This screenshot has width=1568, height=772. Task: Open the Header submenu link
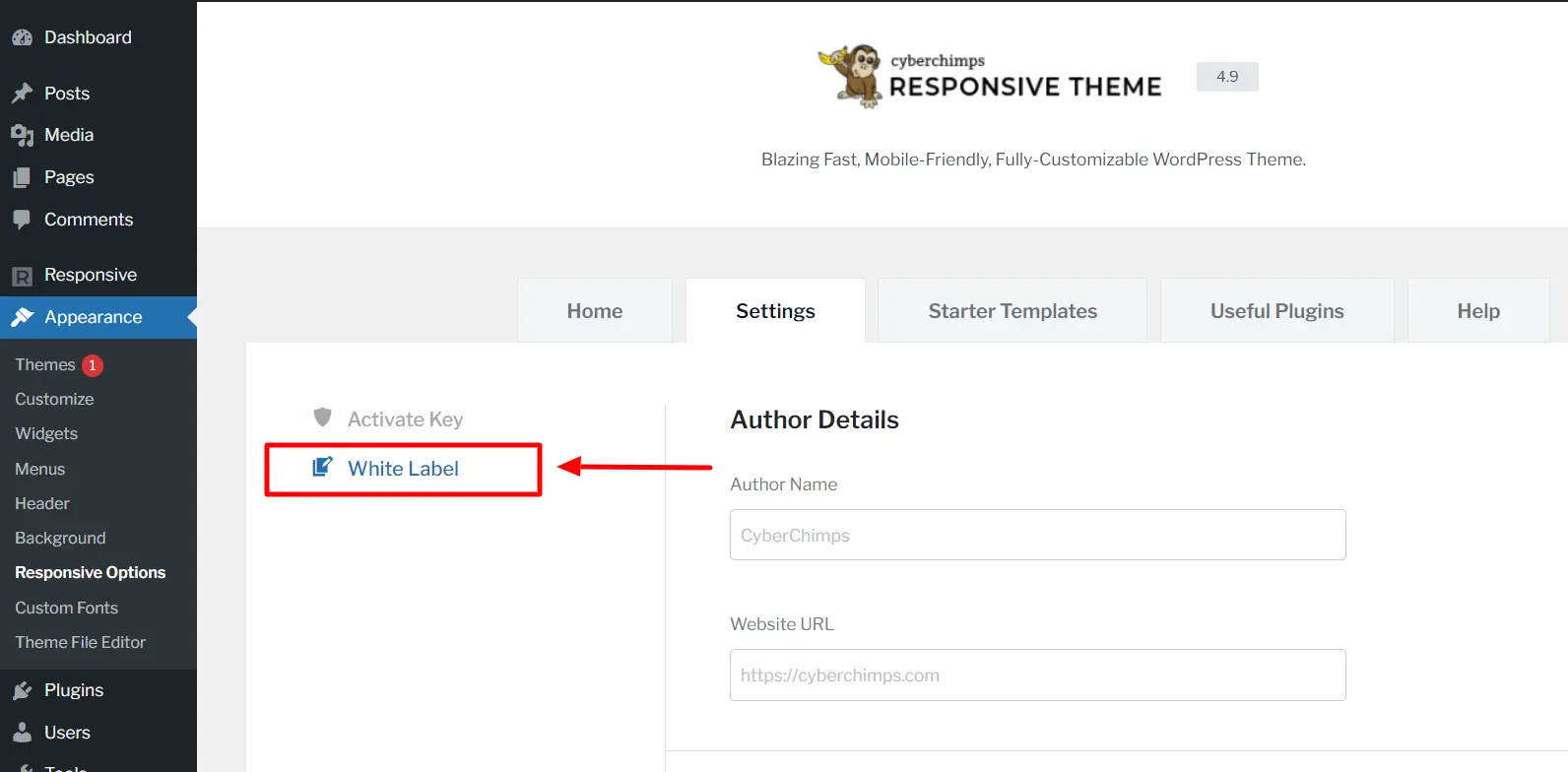[x=42, y=503]
